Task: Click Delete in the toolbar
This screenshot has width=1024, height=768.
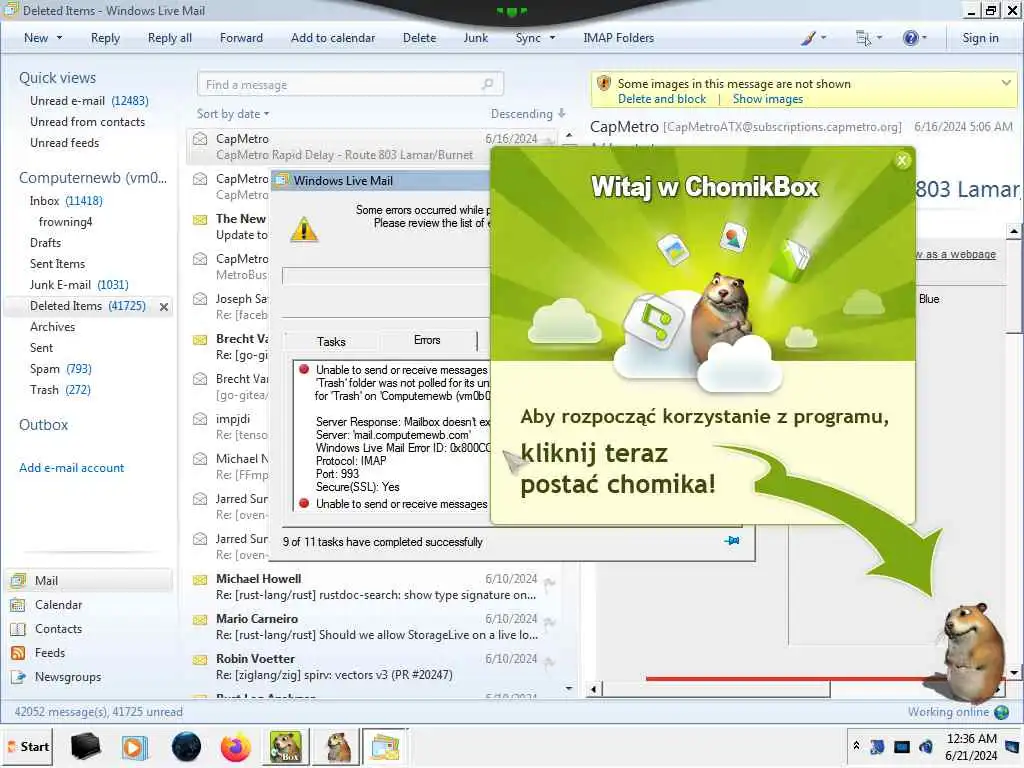Action: tap(419, 38)
